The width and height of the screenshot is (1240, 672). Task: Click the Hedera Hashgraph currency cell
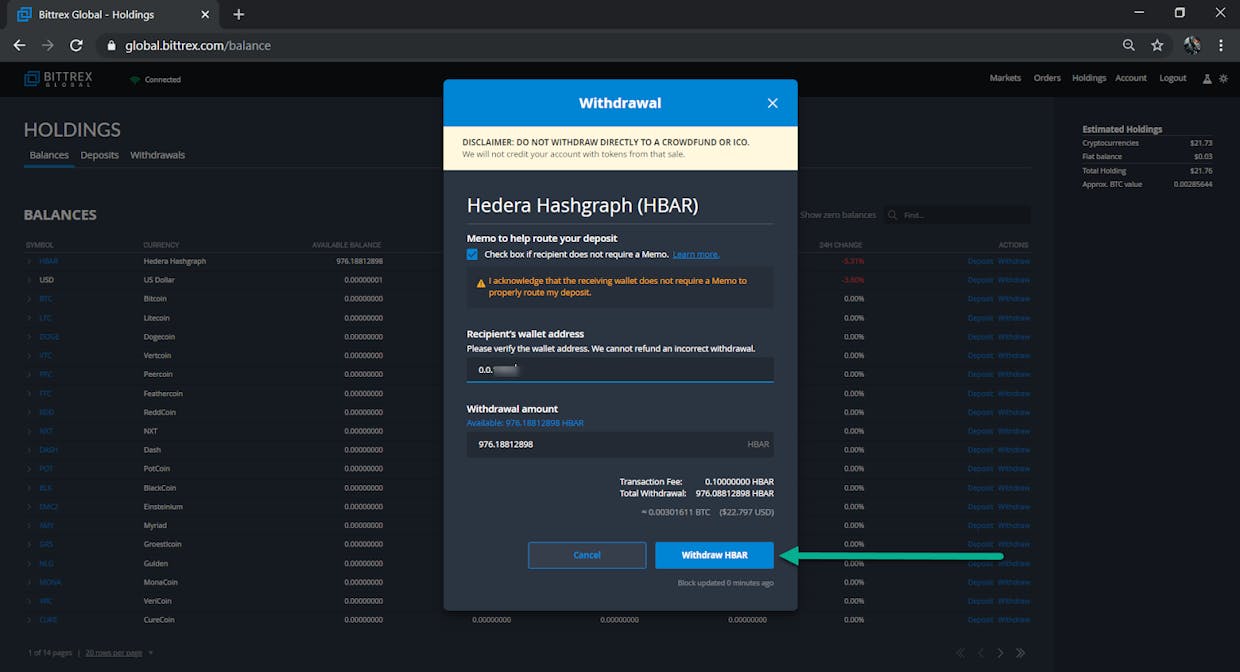(175, 261)
